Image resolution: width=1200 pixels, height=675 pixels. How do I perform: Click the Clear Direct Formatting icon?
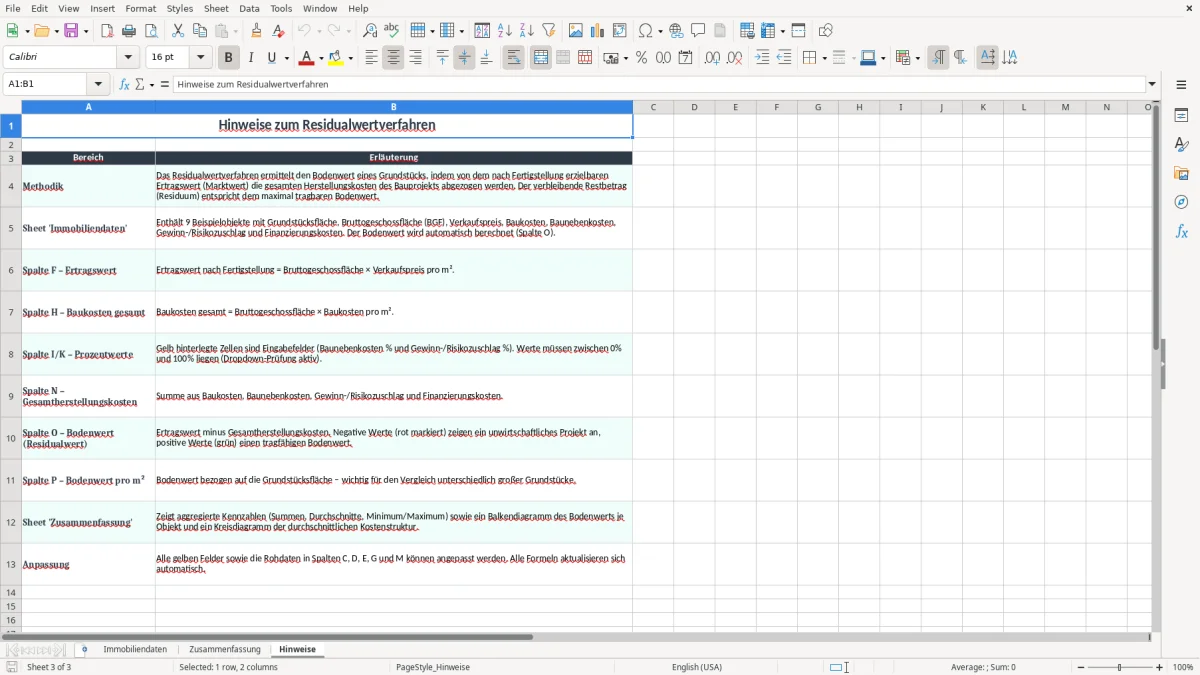[x=279, y=31]
